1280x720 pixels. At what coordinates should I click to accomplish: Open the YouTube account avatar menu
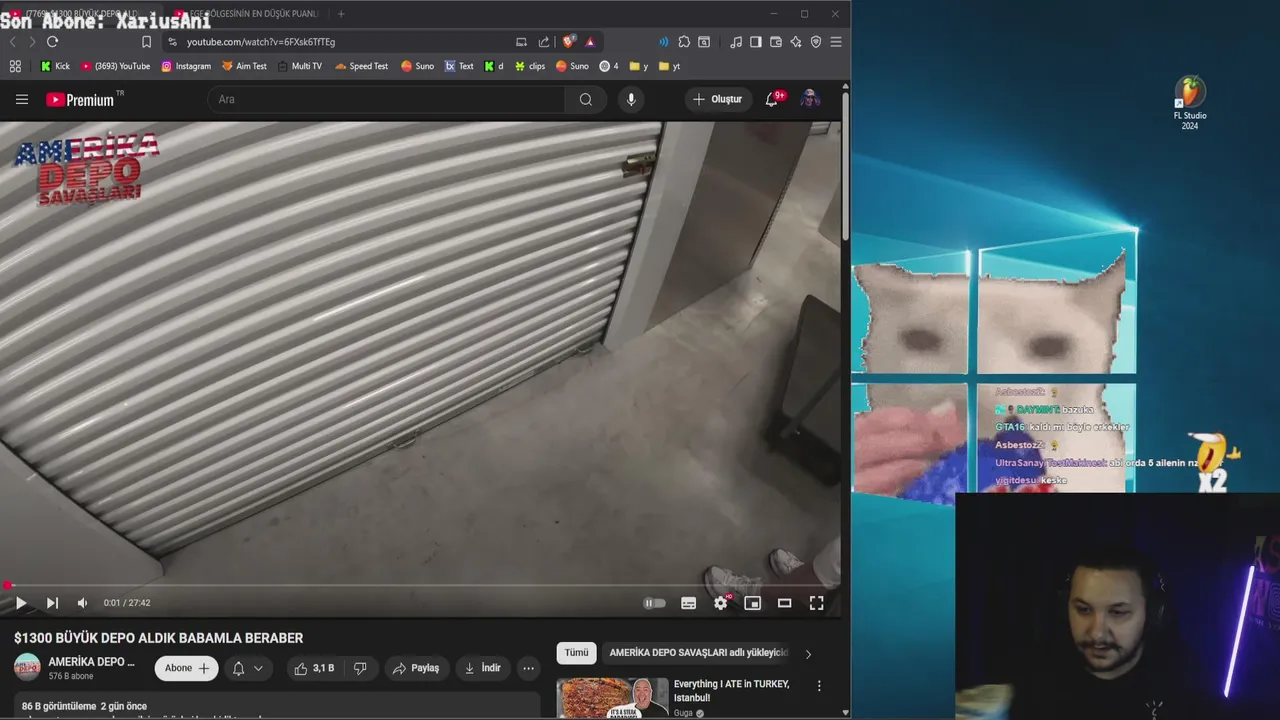810,99
